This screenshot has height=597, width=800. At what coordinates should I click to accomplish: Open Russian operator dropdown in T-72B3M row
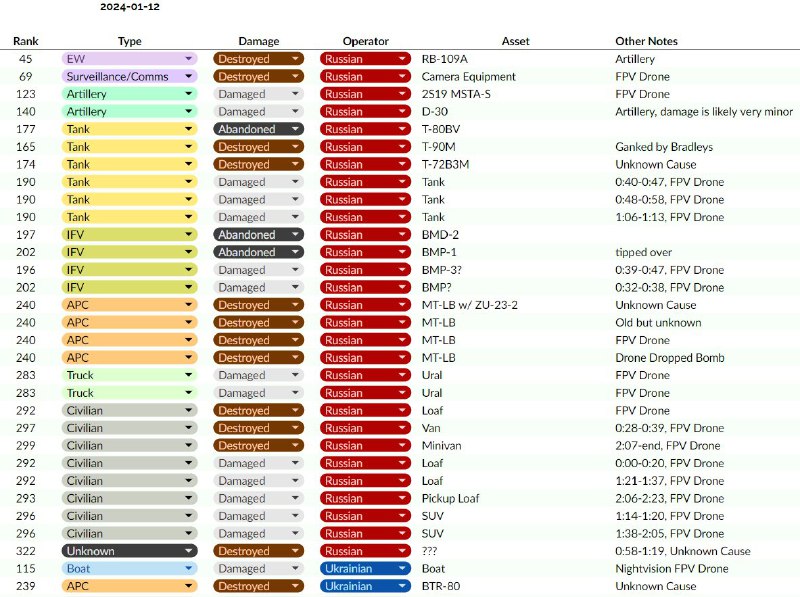click(365, 164)
